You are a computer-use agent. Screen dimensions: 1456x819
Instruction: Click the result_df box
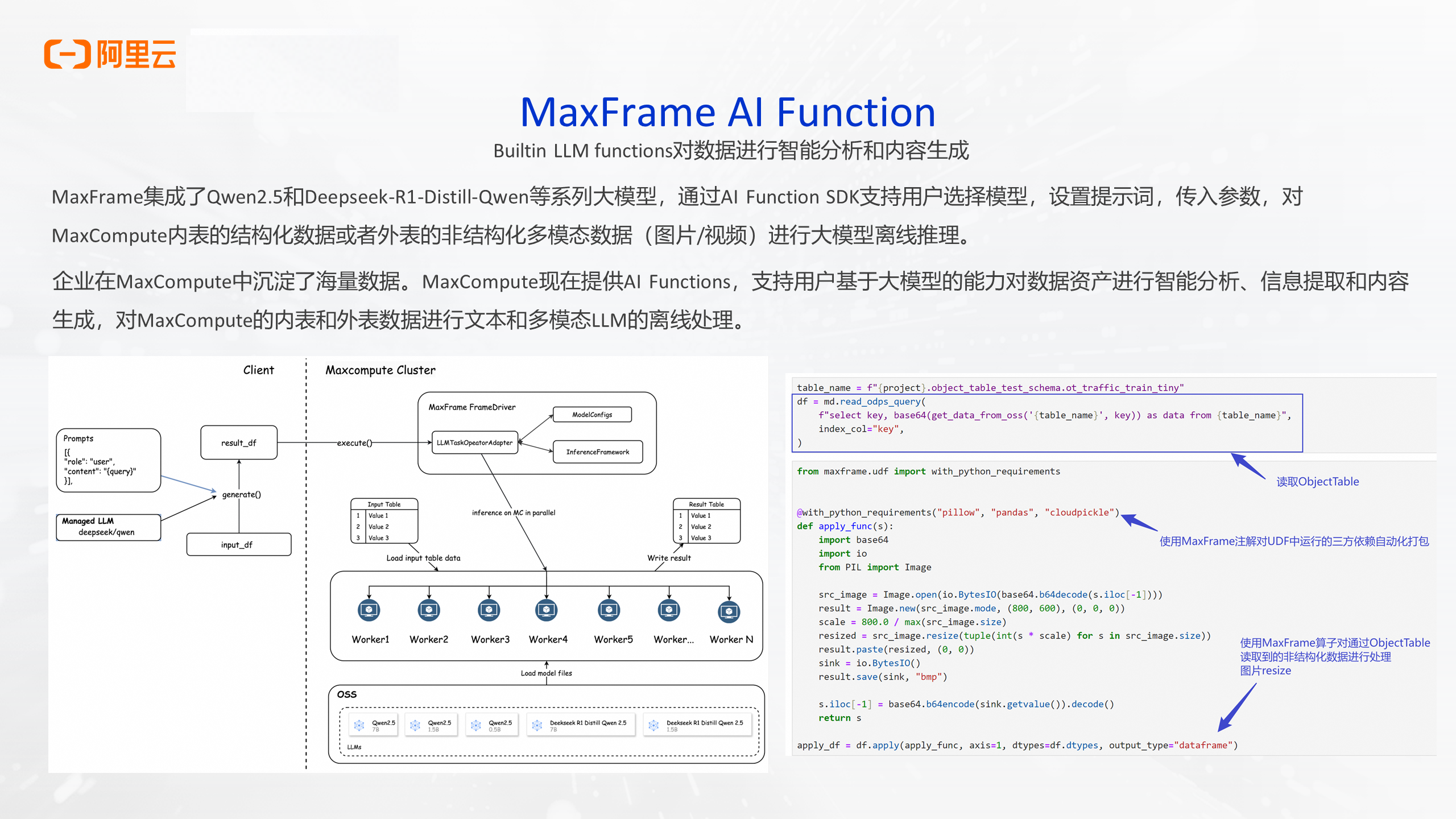coord(239,442)
